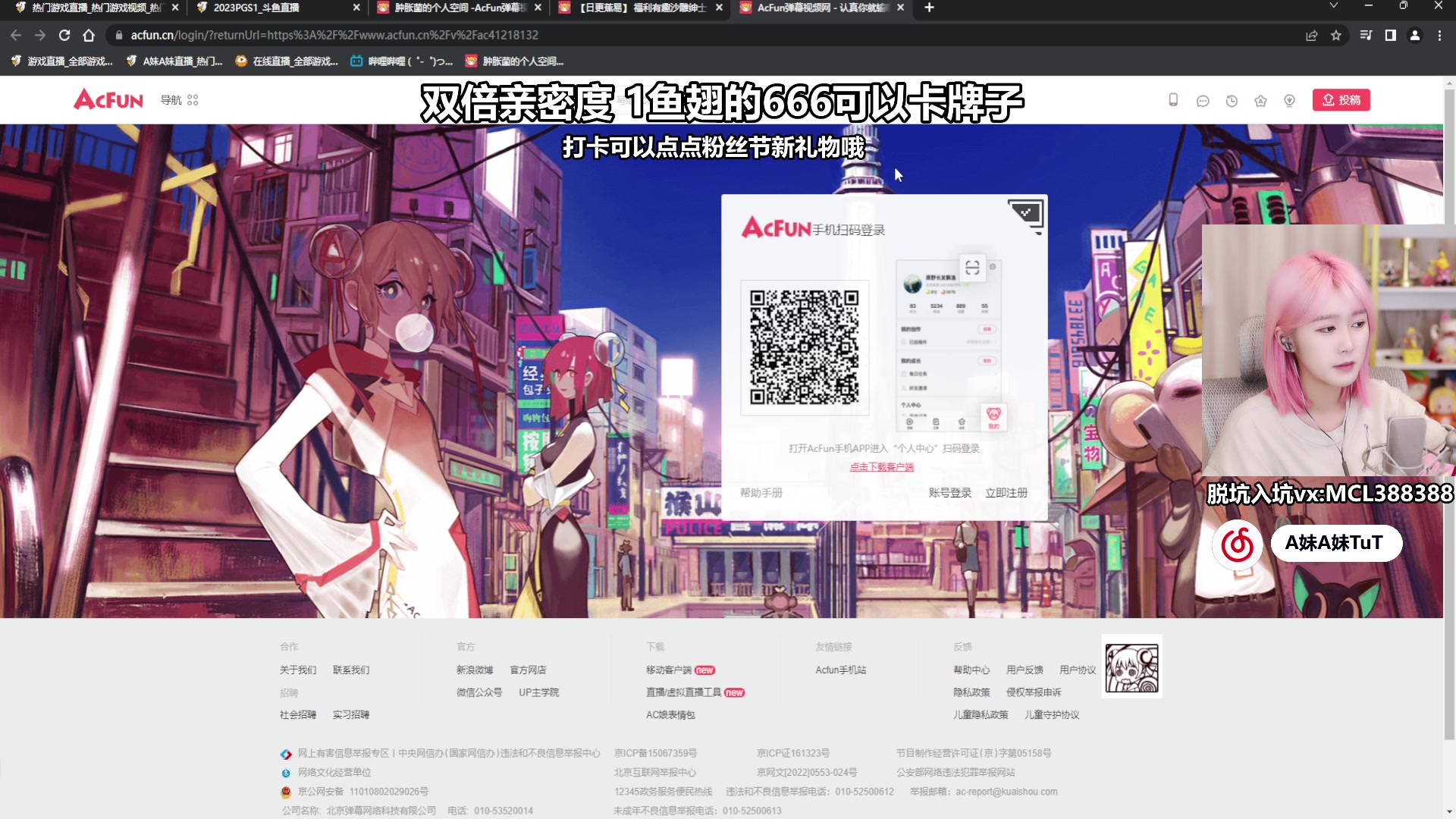
Task: Open the 直播/虚拟直播工具 download link
Action: click(684, 692)
